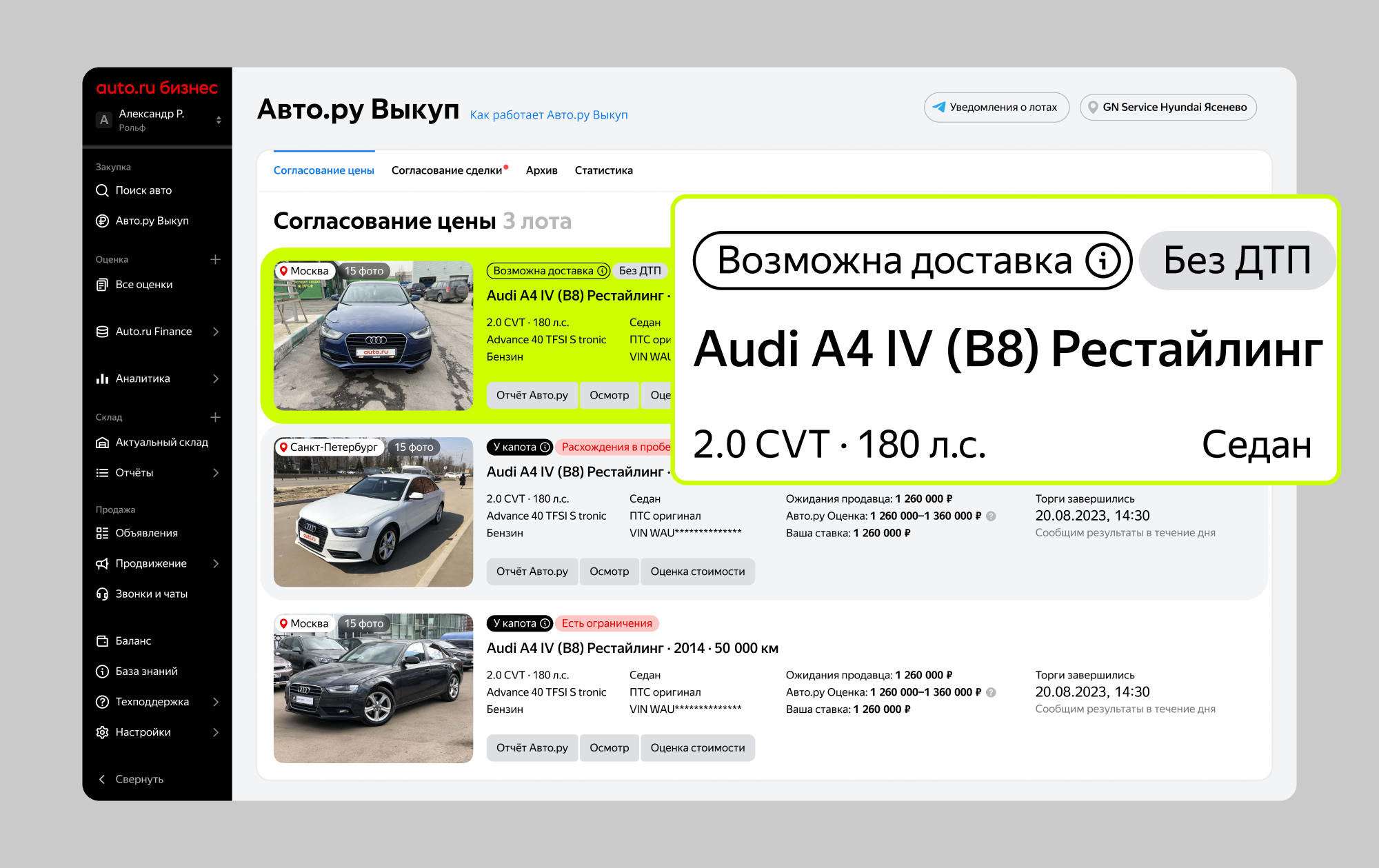Click the info icon on the third lot's У капота badge

tap(545, 624)
